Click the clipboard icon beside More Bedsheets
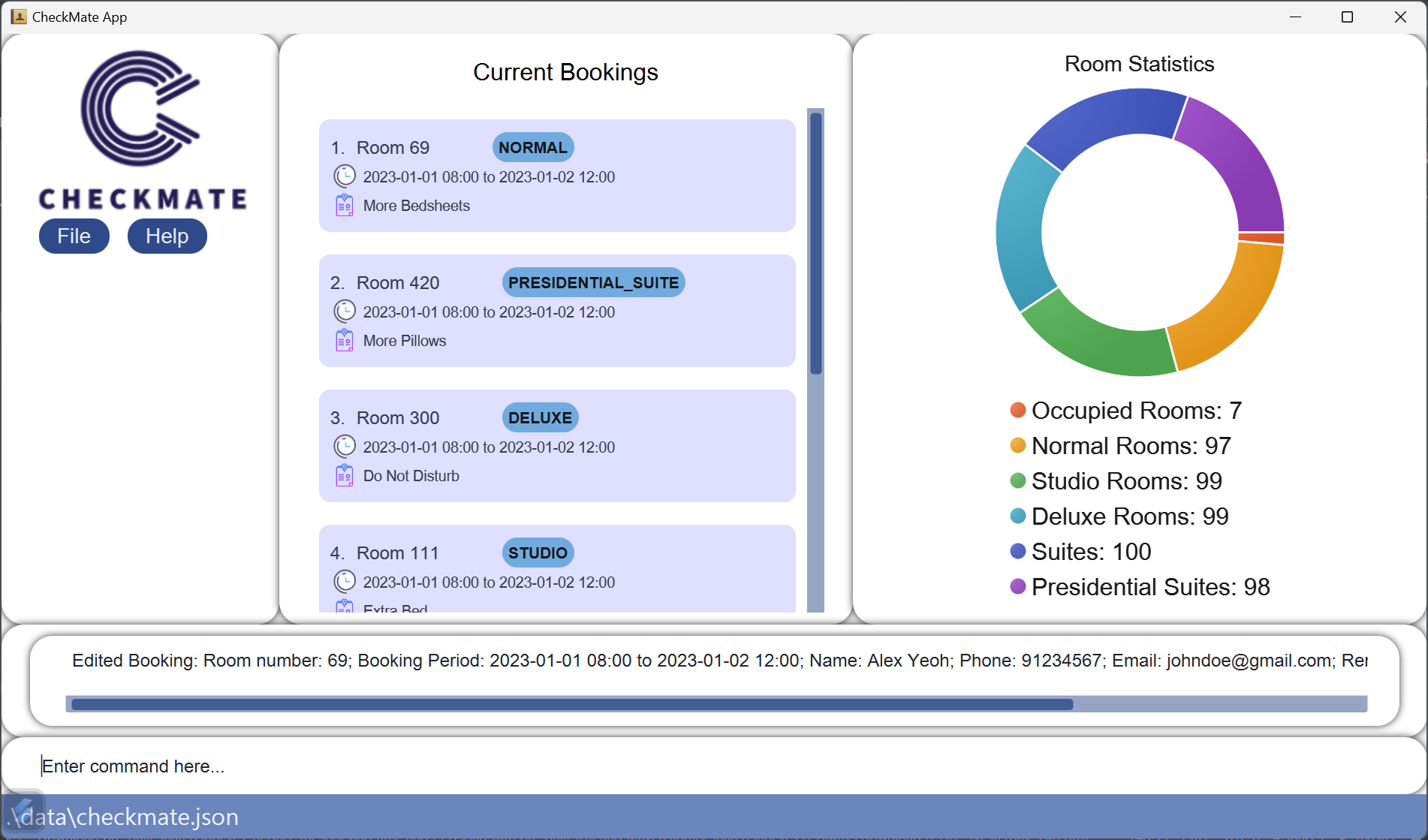Screen dimensions: 1428x840 [x=345, y=205]
